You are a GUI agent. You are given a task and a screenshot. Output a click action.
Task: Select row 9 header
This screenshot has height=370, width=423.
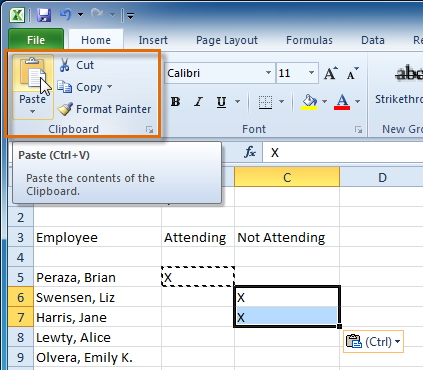[x=21, y=357]
